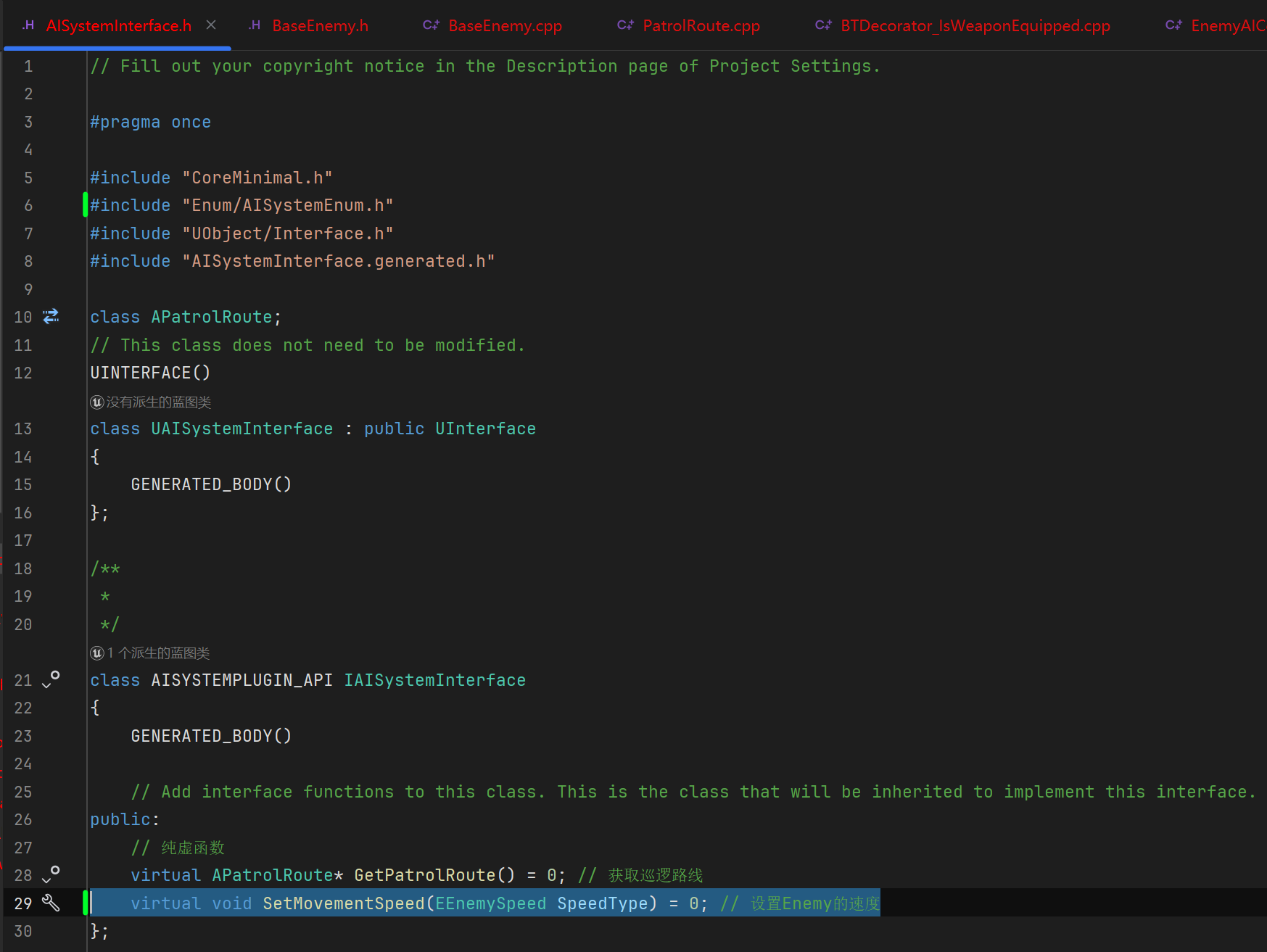
Task: Click the Unreal icon beside '没有派生的蓝图类' hint
Action: coord(97,402)
